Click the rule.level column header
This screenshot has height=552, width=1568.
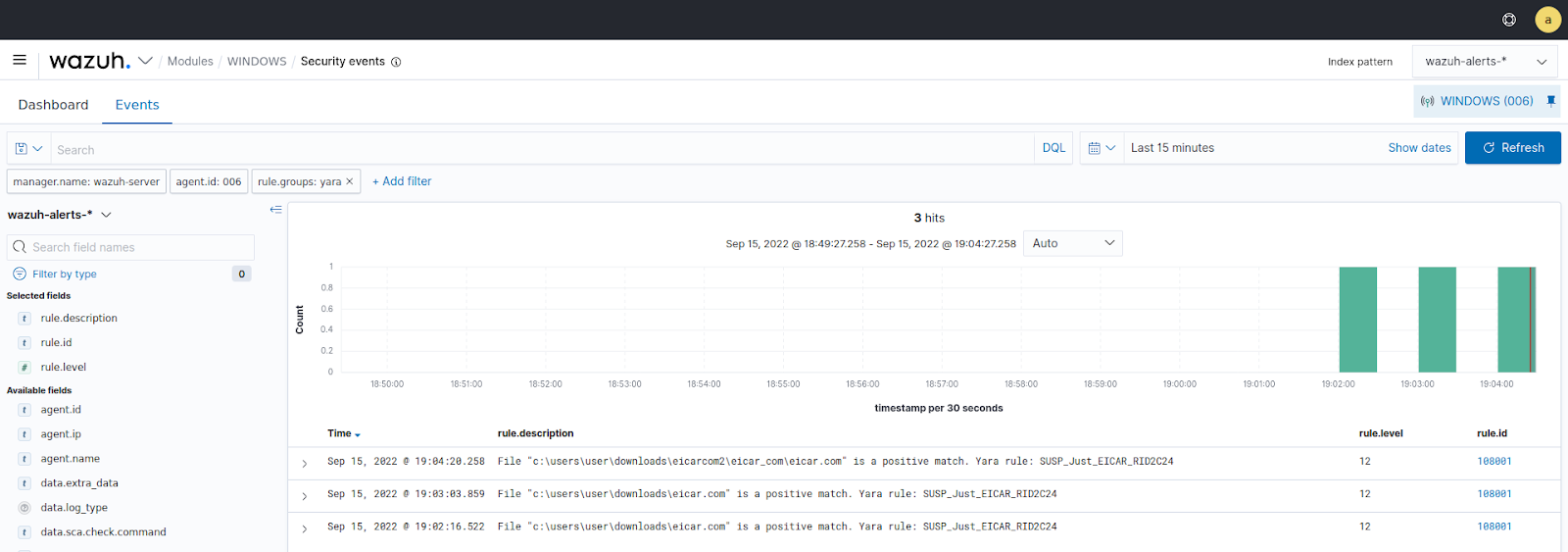pyautogui.click(x=1381, y=433)
